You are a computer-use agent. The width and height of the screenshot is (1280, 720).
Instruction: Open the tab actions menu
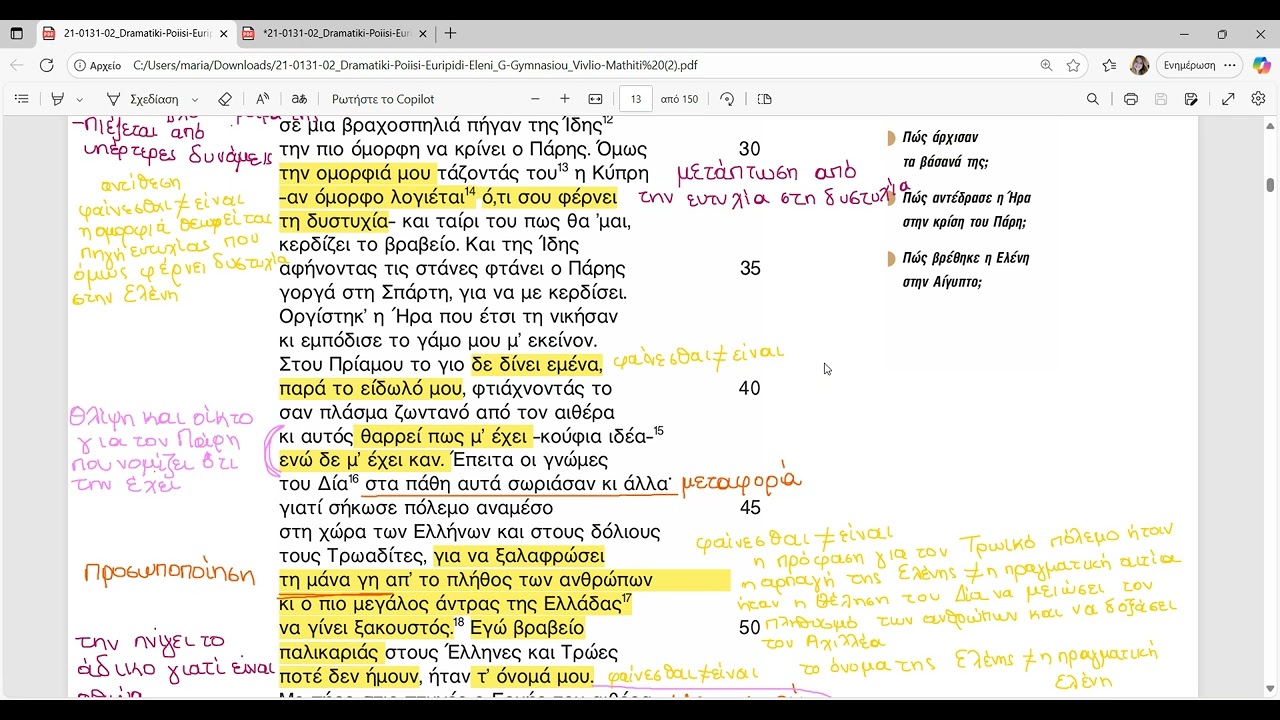pyautogui.click(x=16, y=33)
